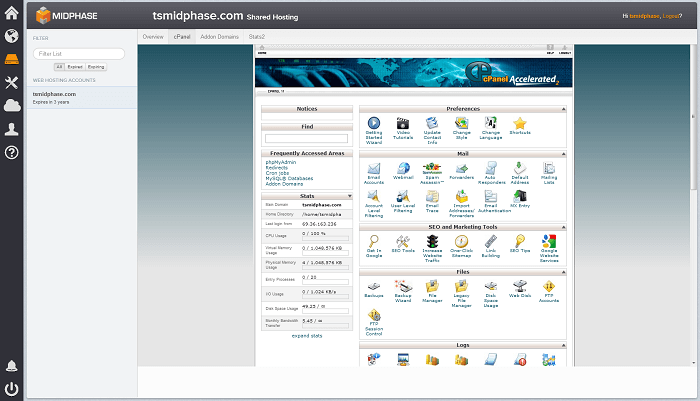Switch to the Addon Domains tab
The image size is (700, 401).
point(219,37)
